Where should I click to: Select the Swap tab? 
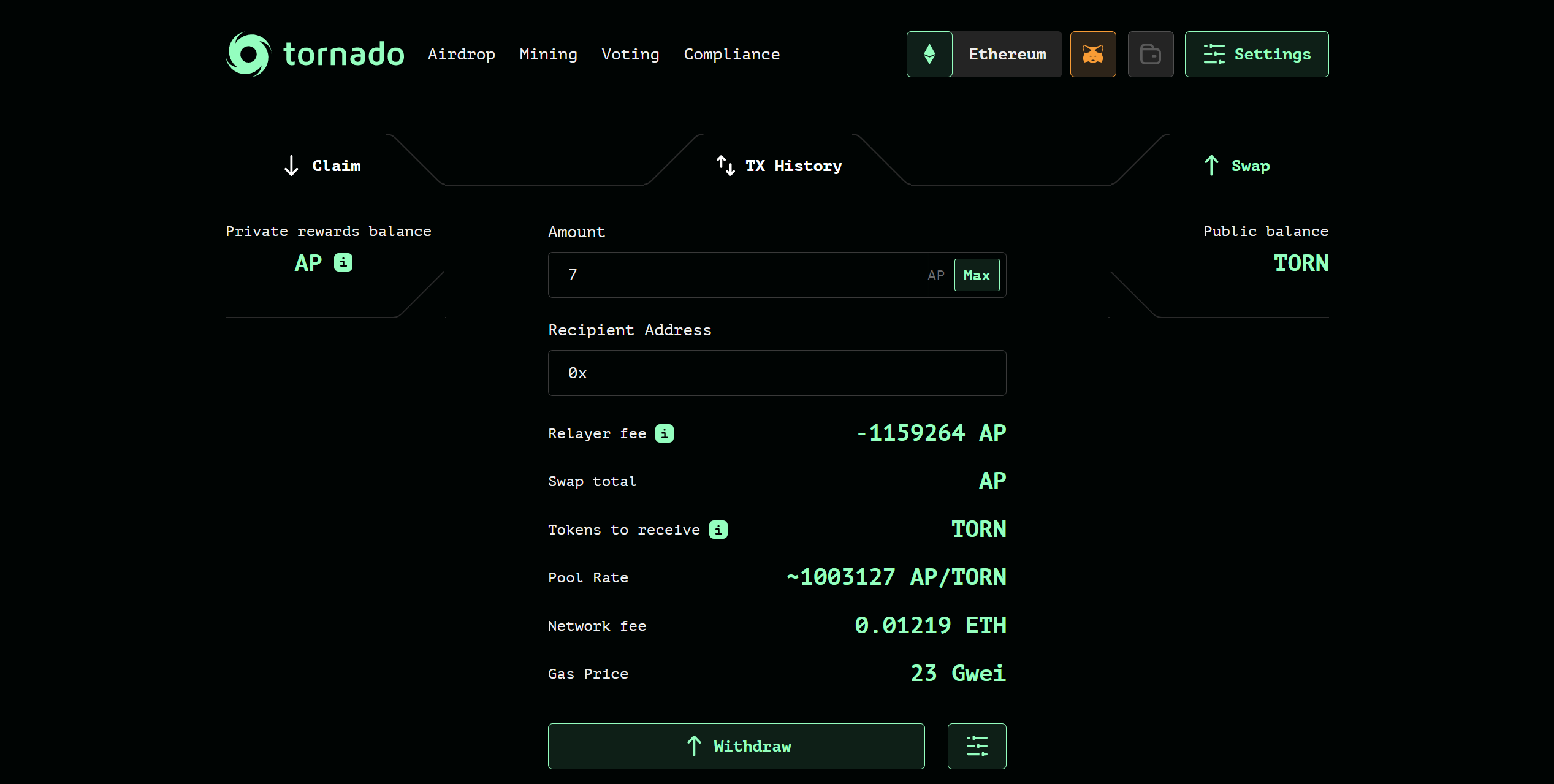1236,166
